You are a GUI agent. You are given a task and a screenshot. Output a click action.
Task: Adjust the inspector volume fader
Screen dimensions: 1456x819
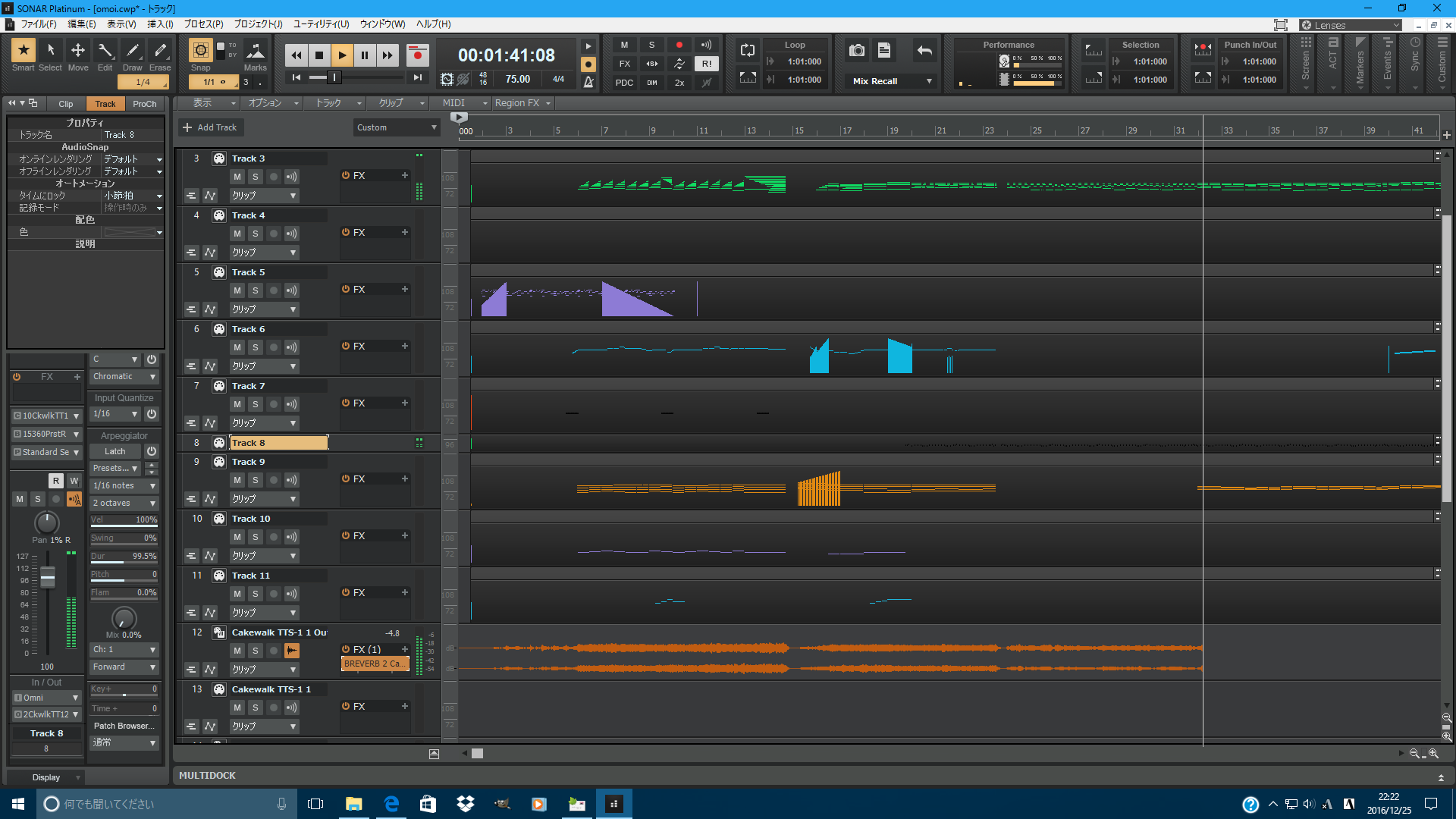click(48, 579)
